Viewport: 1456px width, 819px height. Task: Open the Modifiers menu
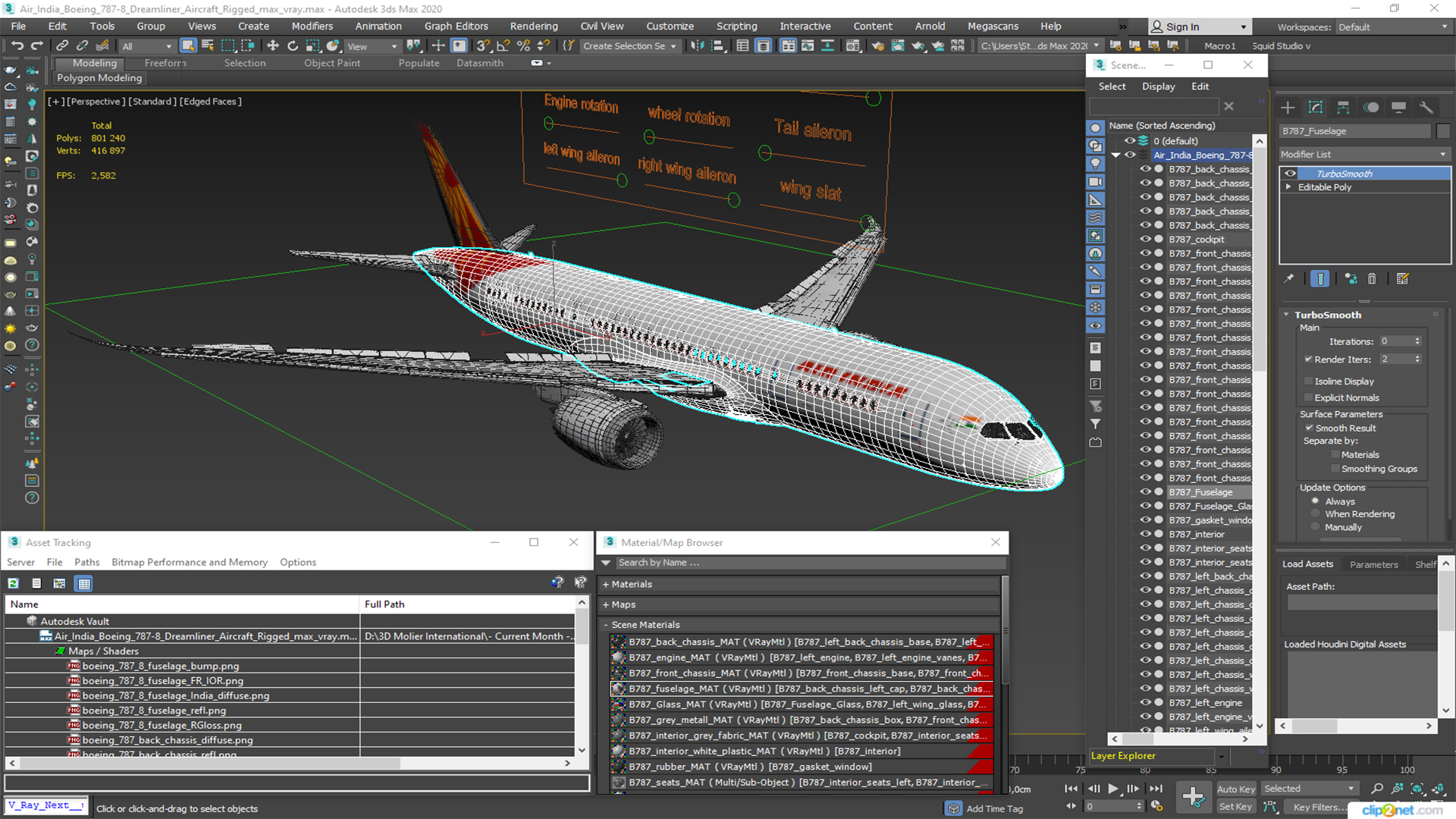312,26
